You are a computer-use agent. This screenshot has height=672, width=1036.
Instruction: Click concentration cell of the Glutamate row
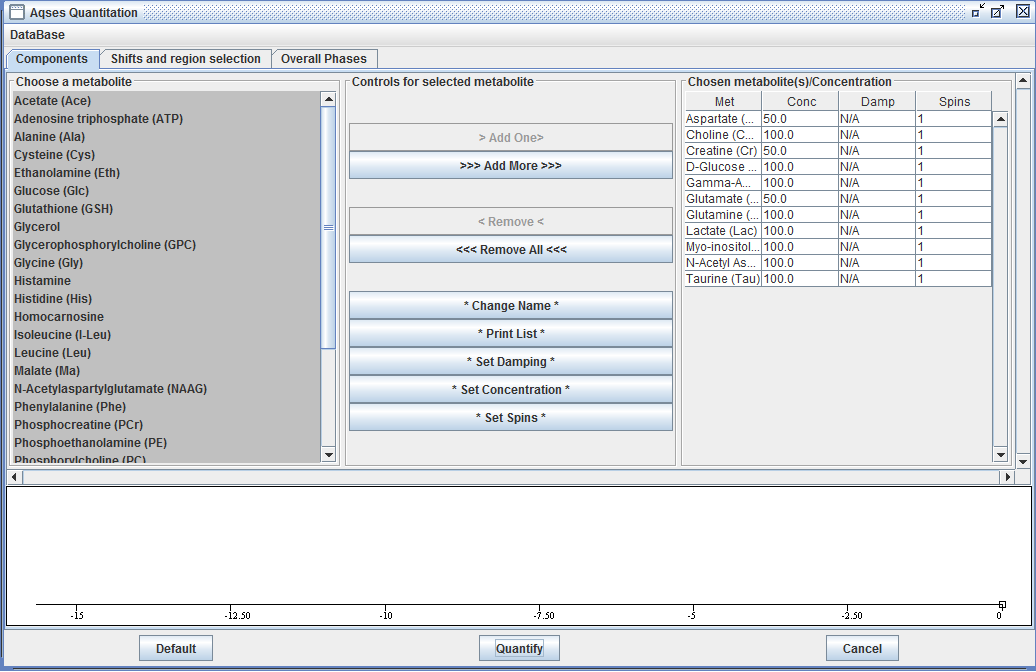pos(800,199)
